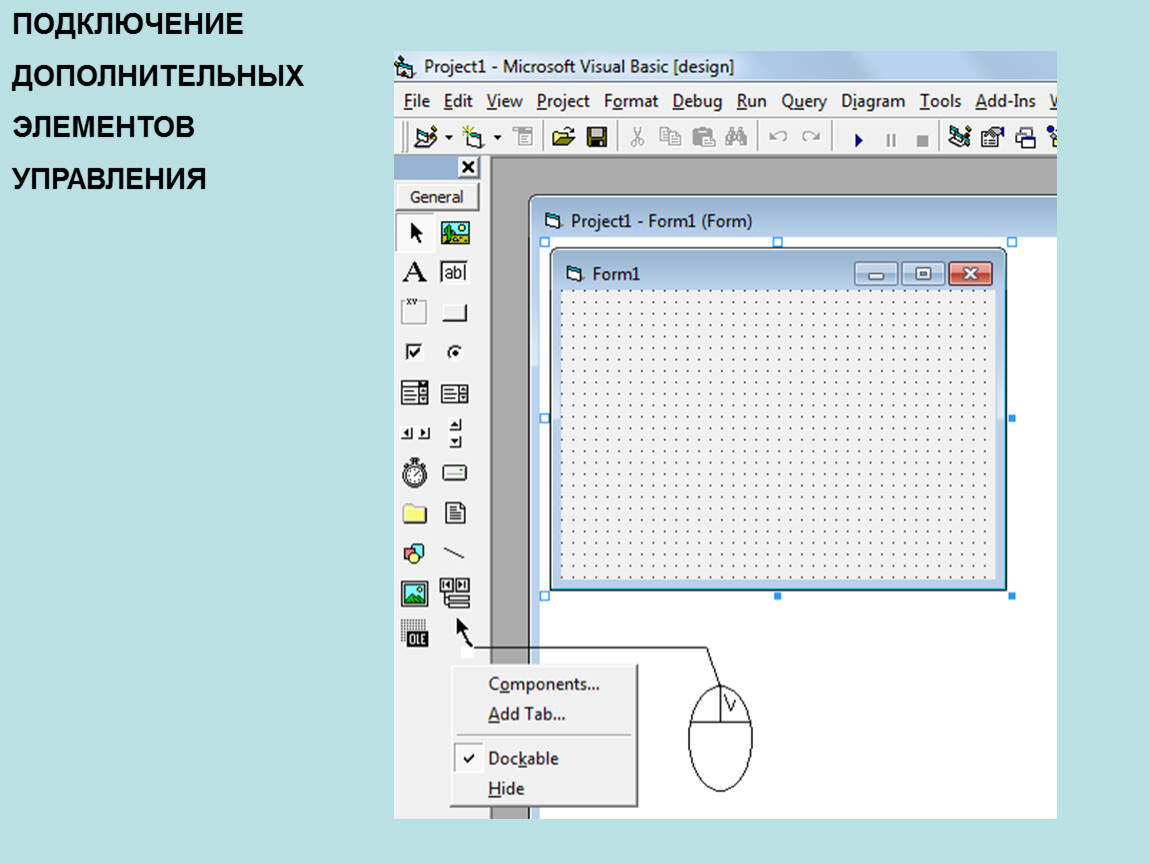
Task: Click the Undo toolbar arrow
Action: click(777, 136)
